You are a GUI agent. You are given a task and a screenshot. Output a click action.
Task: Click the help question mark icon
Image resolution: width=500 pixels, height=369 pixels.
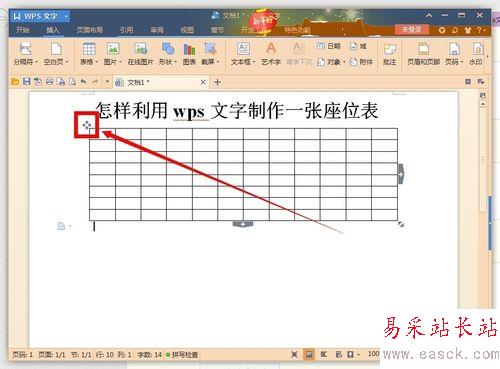[x=479, y=30]
